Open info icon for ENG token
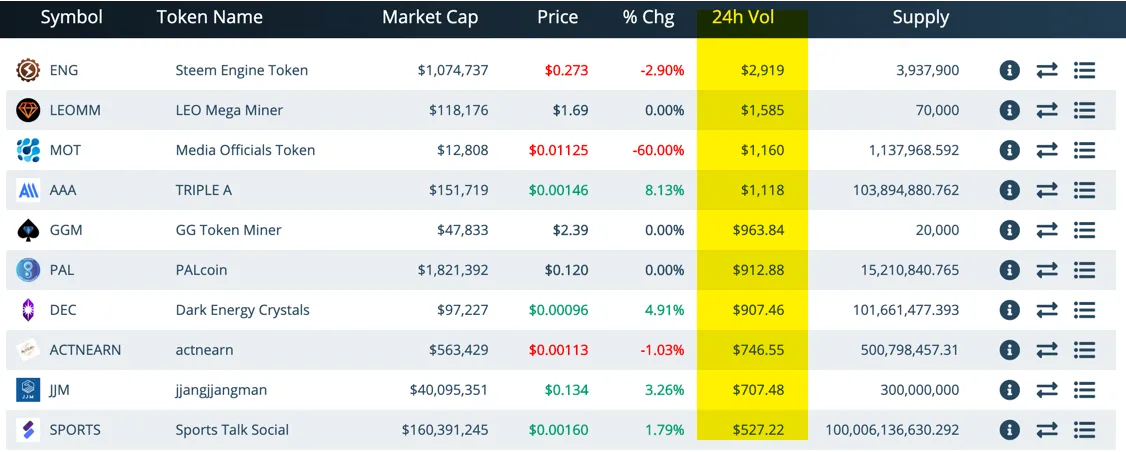This screenshot has width=1126, height=452. [1010, 70]
